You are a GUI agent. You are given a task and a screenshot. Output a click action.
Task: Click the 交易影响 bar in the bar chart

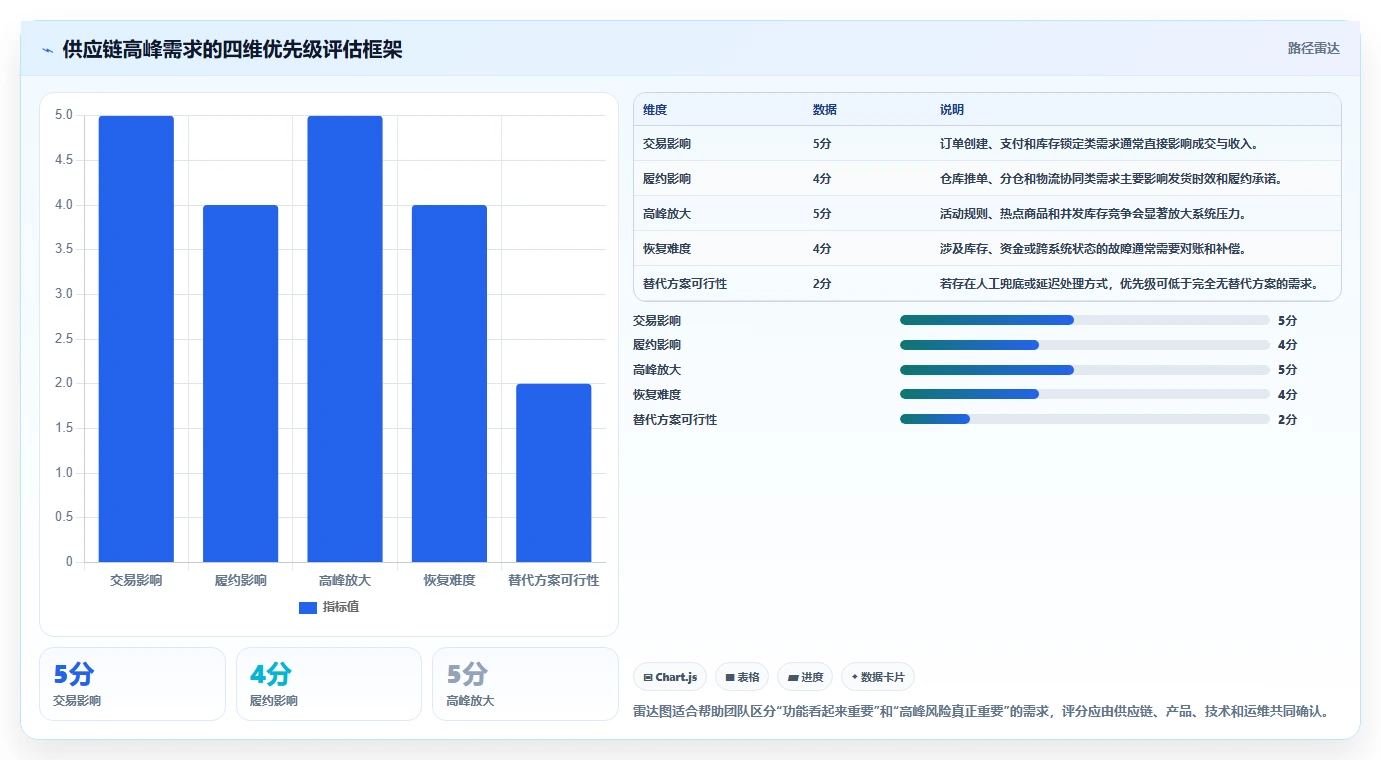pyautogui.click(x=136, y=339)
